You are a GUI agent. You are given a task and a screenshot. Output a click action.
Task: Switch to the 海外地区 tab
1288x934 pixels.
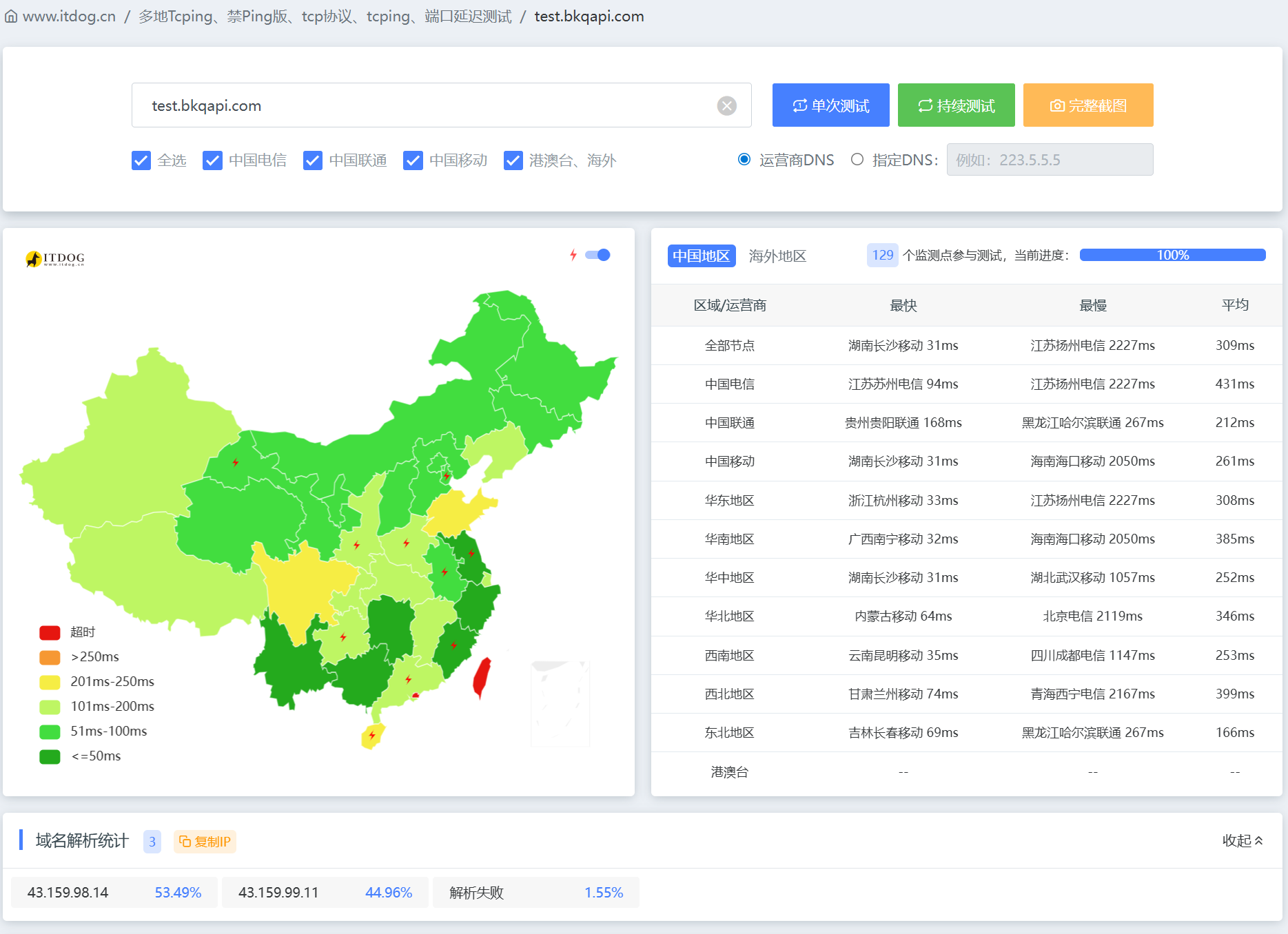pos(777,256)
